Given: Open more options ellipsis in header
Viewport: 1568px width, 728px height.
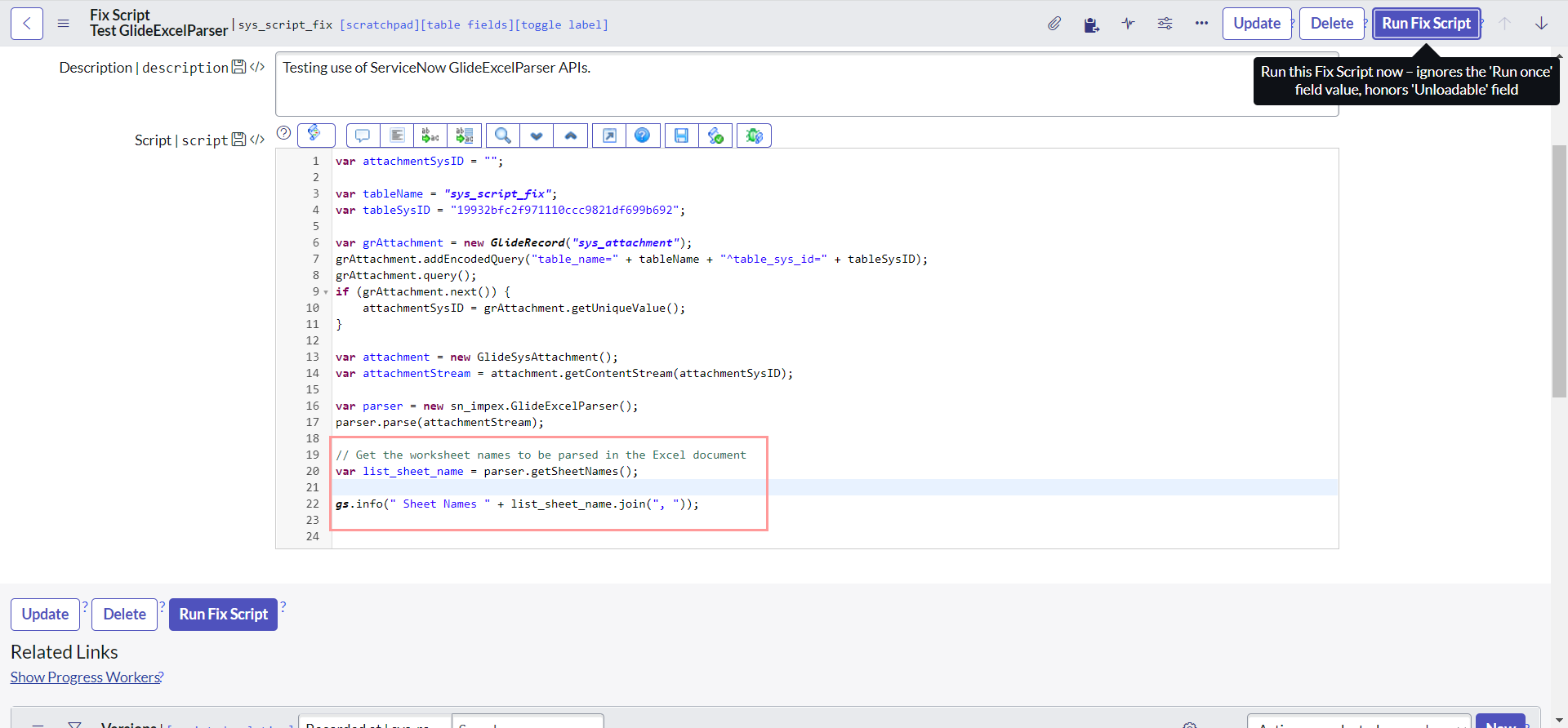Looking at the screenshot, I should 1201,24.
